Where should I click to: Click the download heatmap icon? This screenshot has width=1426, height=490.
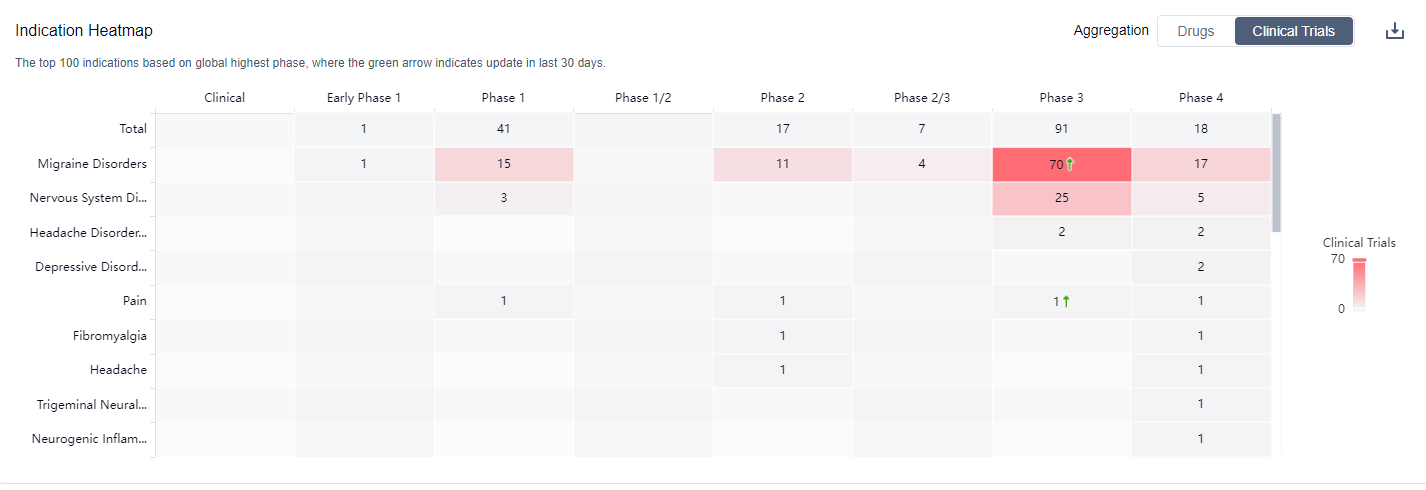point(1395,31)
